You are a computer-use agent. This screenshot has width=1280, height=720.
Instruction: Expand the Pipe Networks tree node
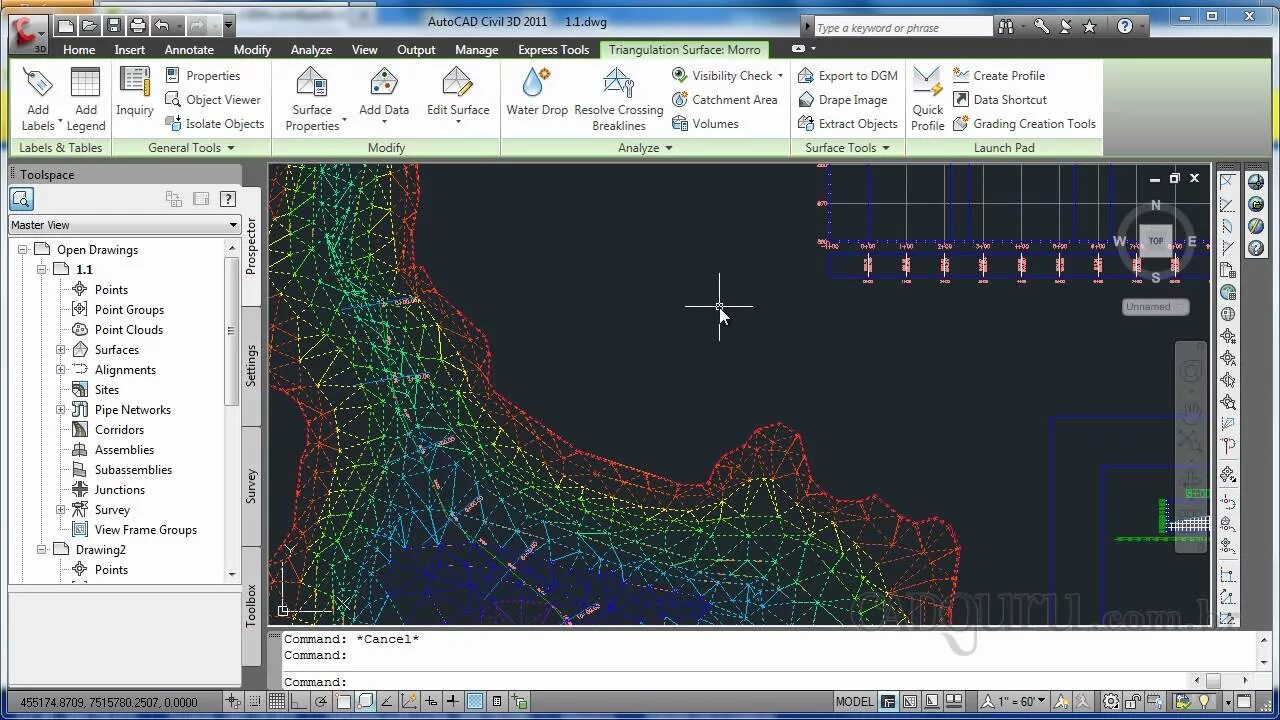point(61,410)
